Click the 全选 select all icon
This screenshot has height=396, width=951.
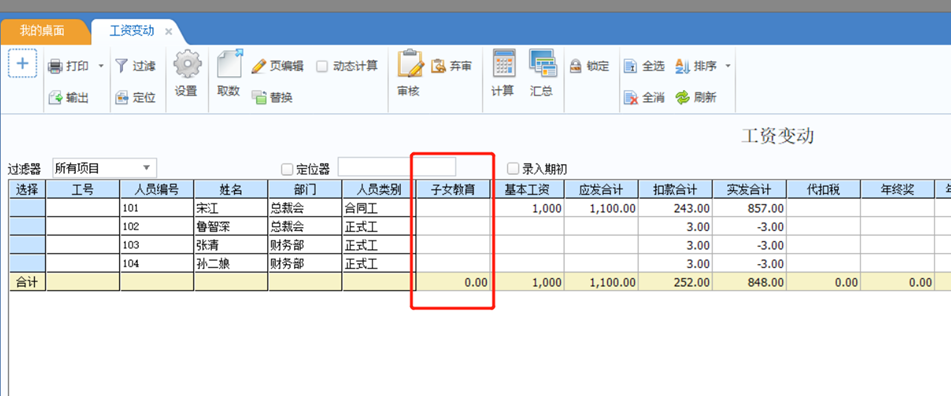pyautogui.click(x=631, y=66)
